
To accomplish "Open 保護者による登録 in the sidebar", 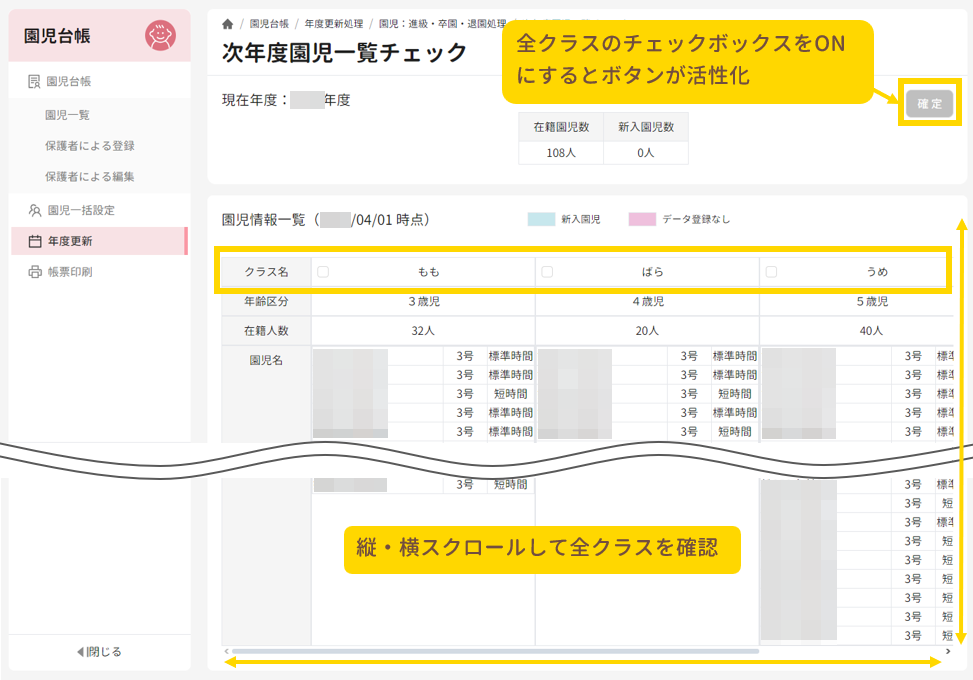I will click(x=90, y=146).
